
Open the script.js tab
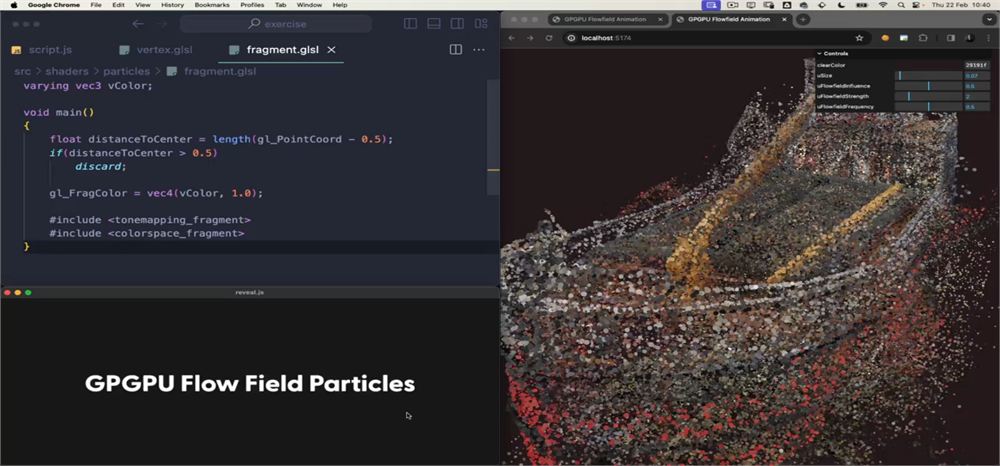tap(41, 50)
